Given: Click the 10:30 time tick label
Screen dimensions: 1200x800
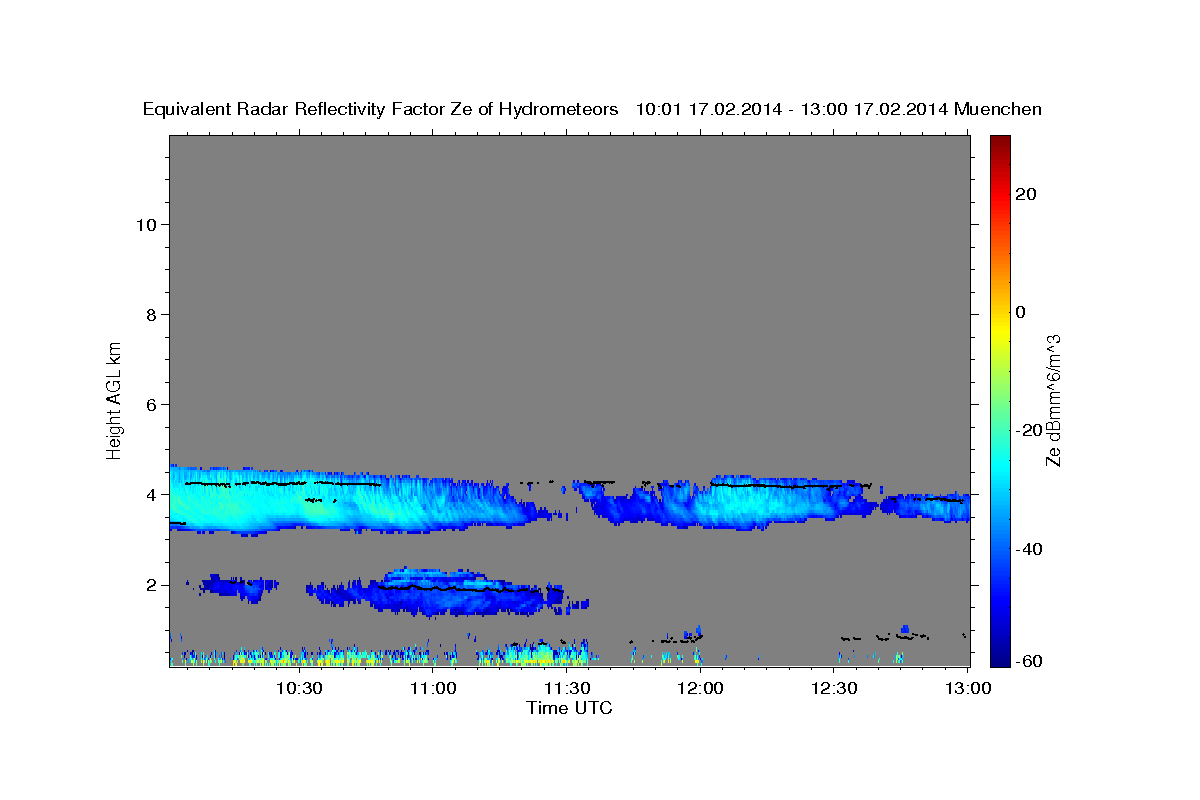Looking at the screenshot, I should (x=299, y=688).
